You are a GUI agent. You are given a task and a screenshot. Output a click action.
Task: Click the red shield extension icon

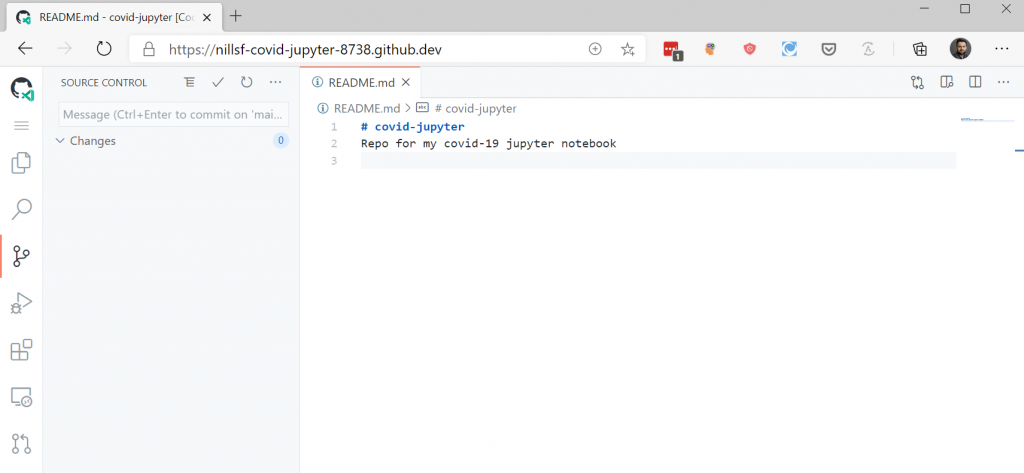750,49
